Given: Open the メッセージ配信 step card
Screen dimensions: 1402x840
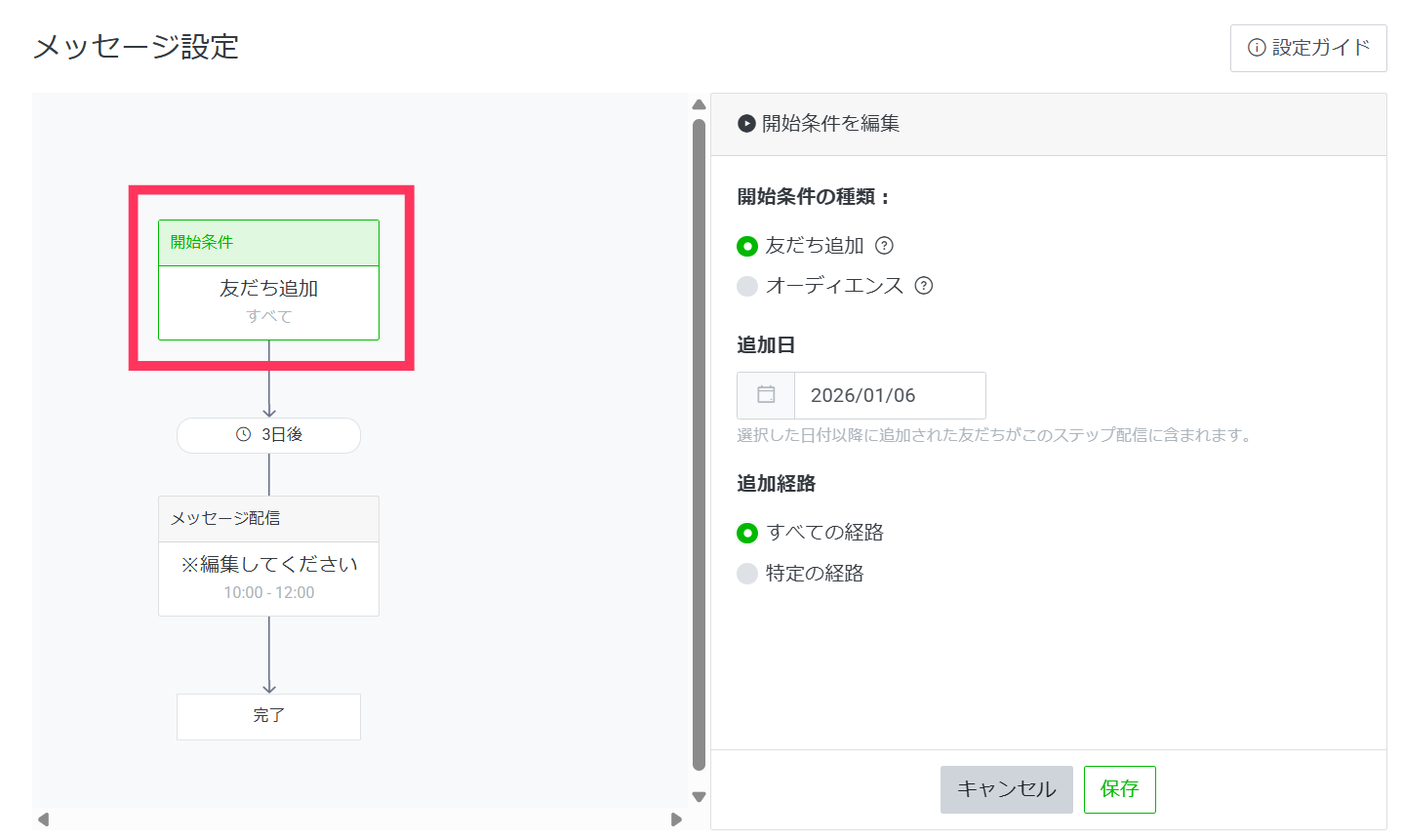Looking at the screenshot, I should [x=268, y=556].
